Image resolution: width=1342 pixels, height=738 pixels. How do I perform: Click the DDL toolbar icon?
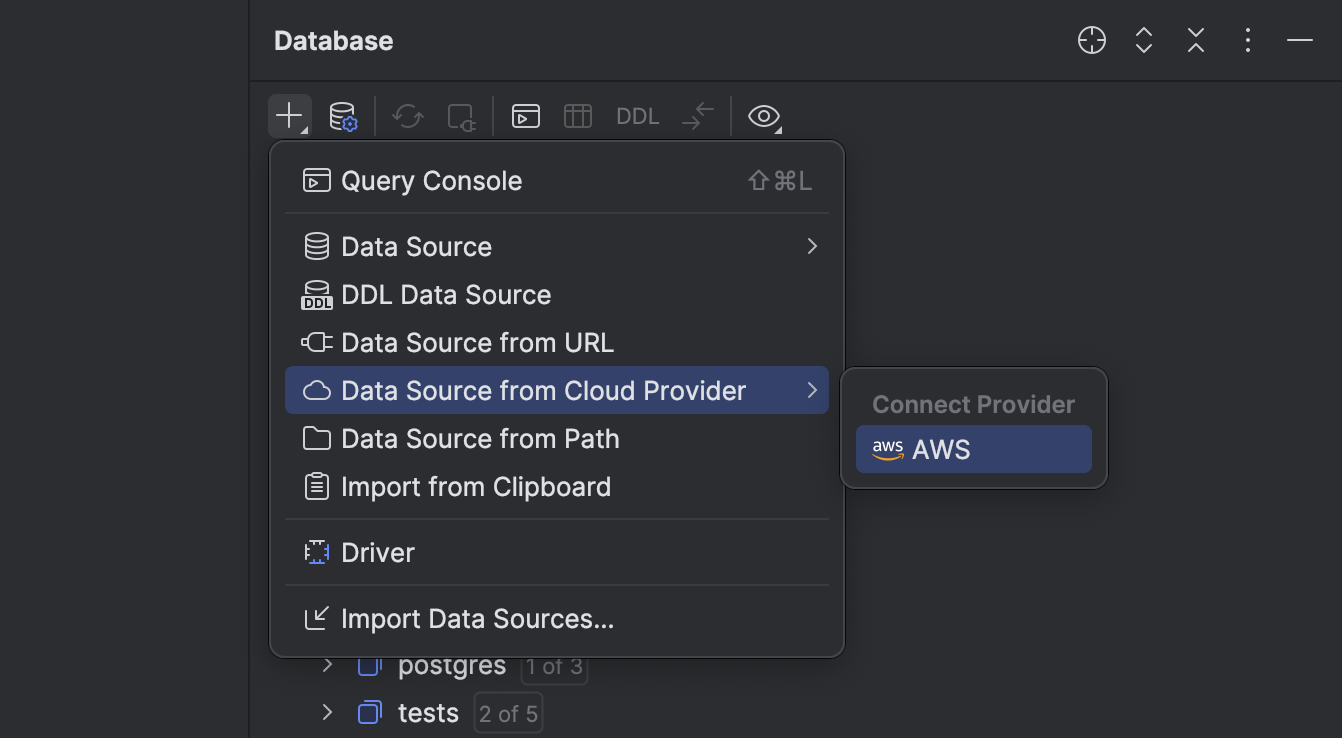tap(637, 116)
